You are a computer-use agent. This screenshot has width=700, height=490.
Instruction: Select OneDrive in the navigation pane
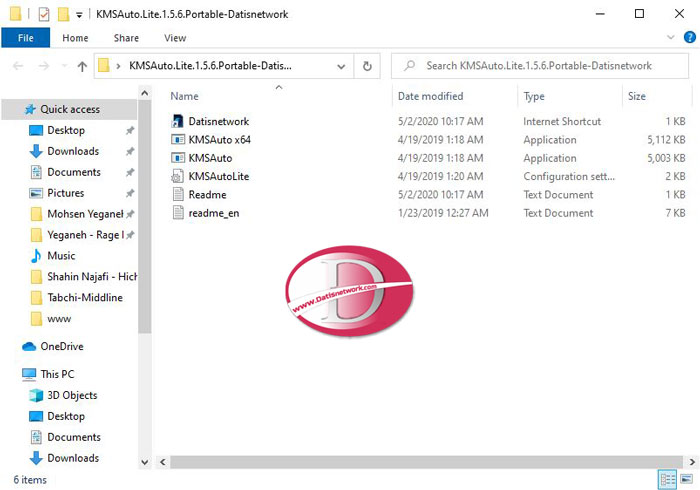[62, 347]
